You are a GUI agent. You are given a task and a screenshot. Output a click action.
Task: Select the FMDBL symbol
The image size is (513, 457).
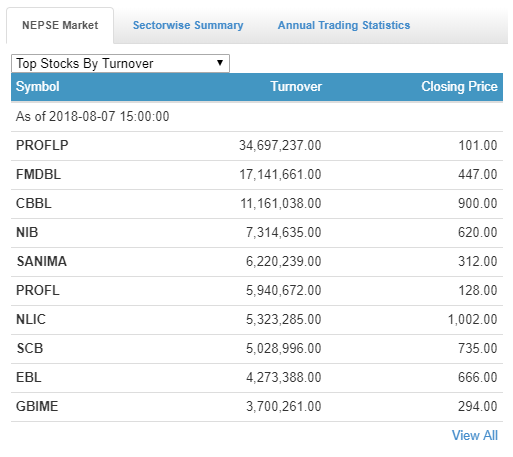point(39,174)
